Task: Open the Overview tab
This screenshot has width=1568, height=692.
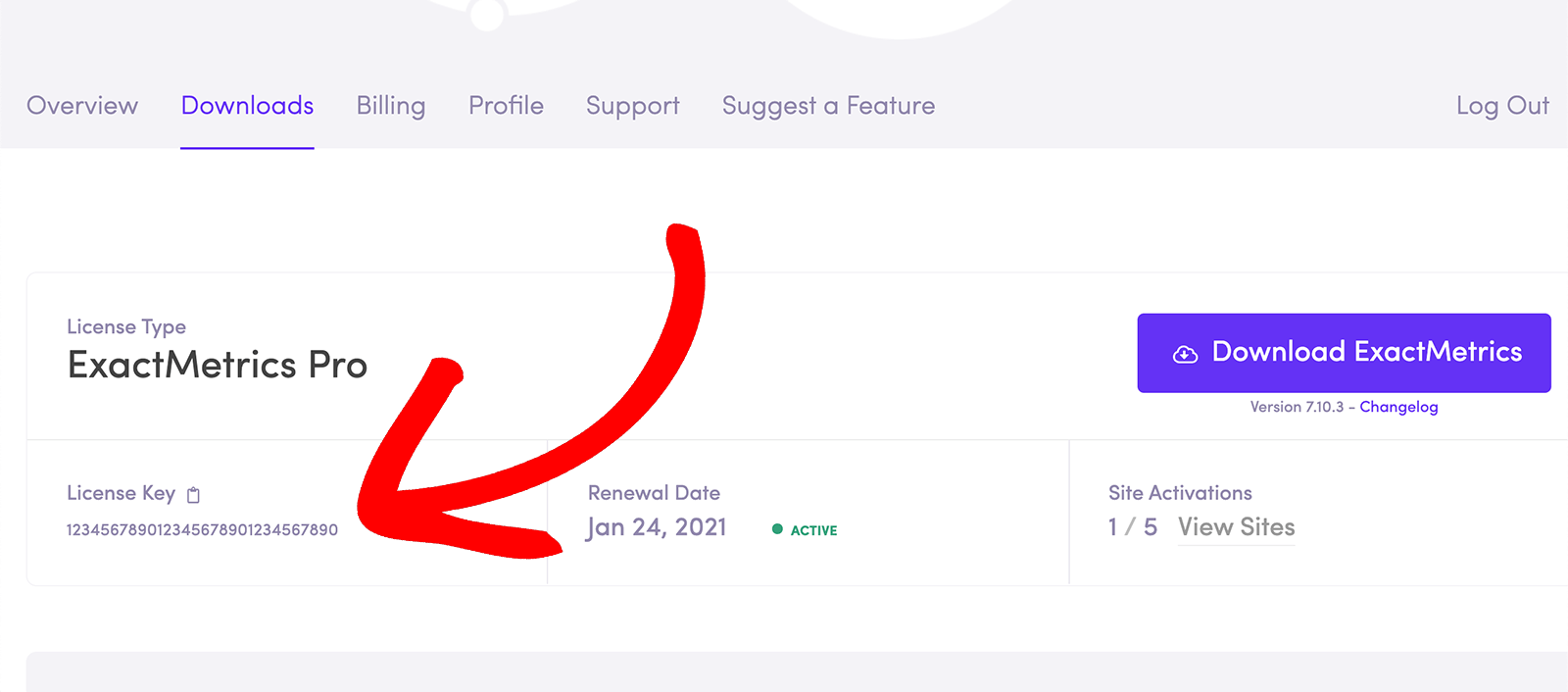Action: coord(82,106)
